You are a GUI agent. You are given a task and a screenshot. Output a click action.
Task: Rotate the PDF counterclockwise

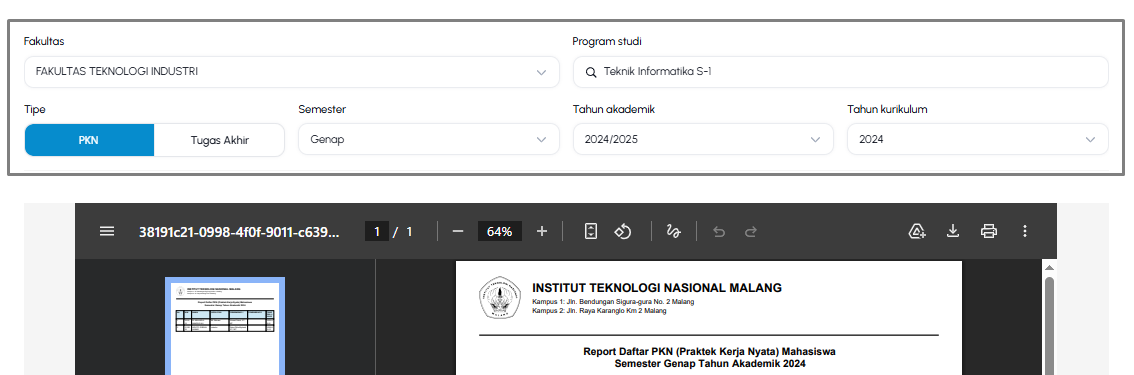click(623, 231)
